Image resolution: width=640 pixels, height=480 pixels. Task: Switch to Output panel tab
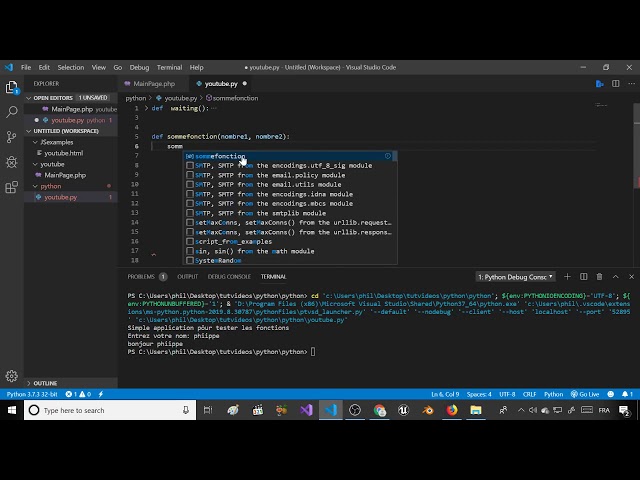coord(187,277)
